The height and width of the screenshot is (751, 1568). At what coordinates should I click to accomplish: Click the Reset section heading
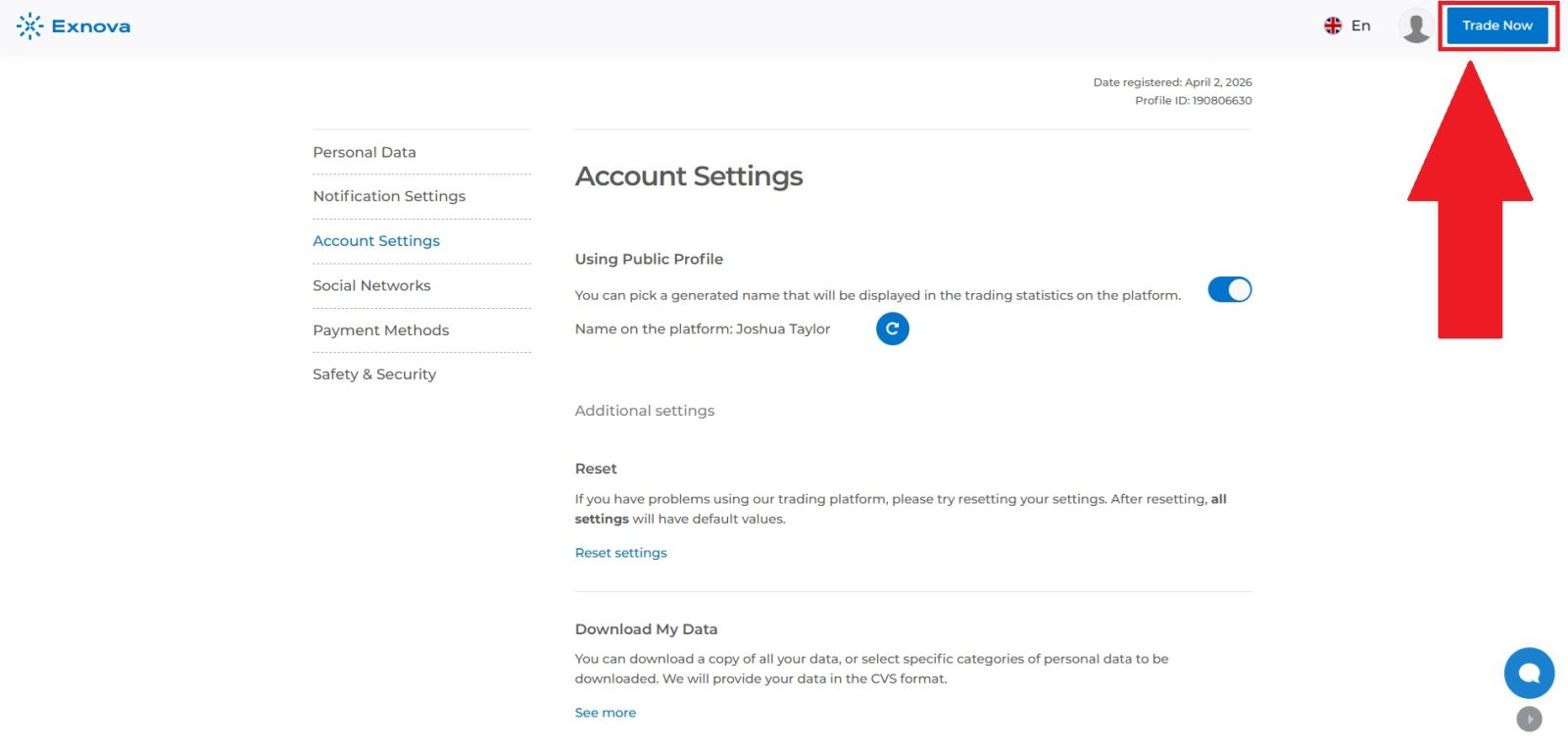tap(596, 469)
